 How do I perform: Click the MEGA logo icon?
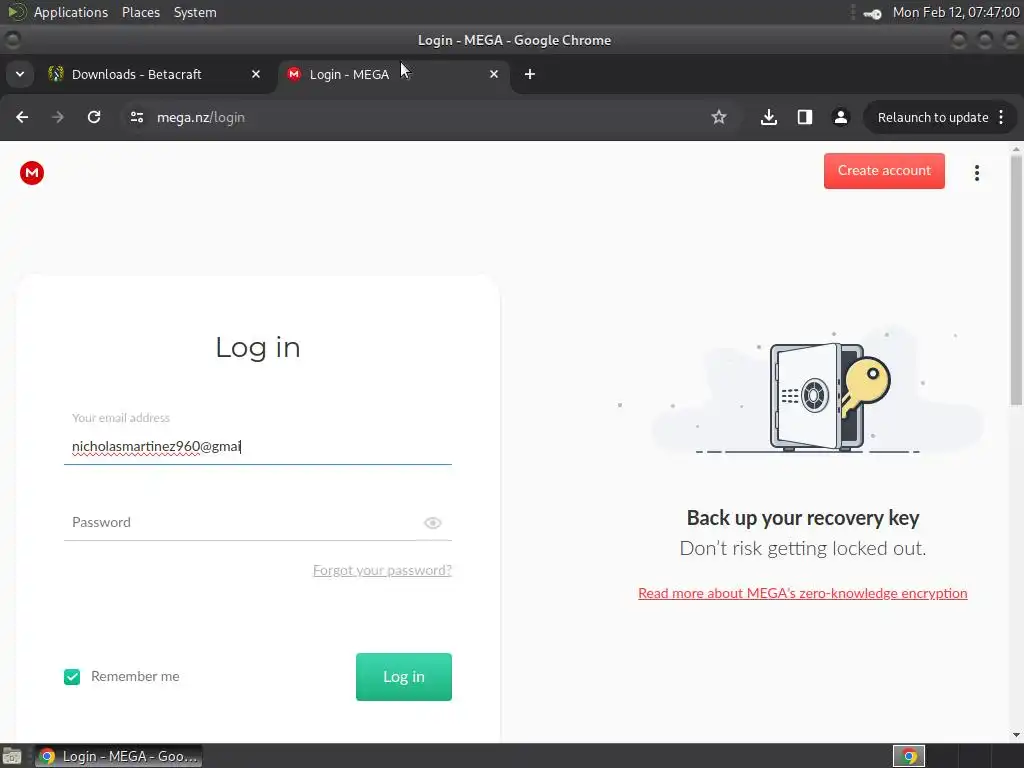click(31, 173)
